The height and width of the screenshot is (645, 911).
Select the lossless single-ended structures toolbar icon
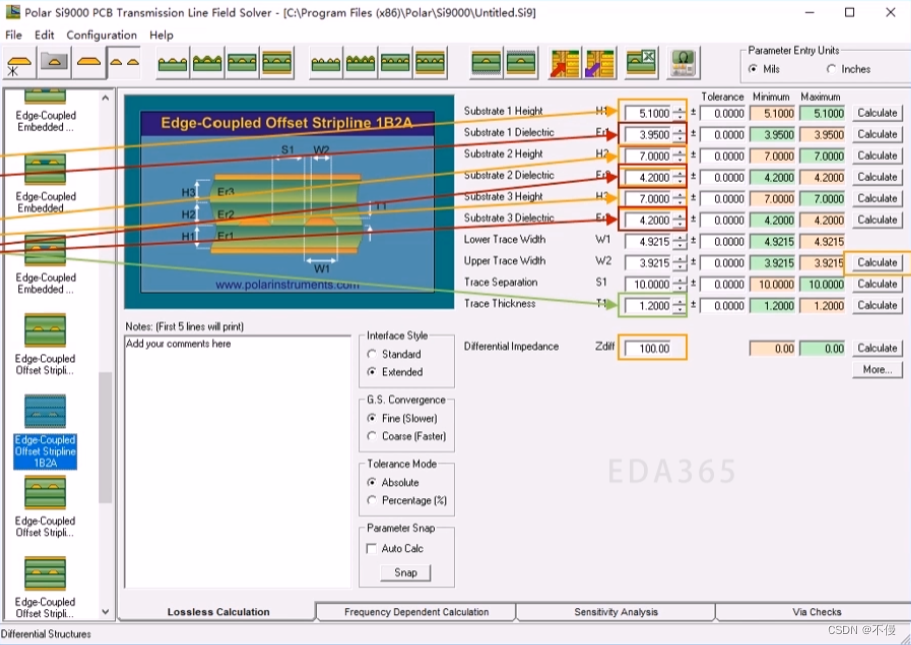[x=19, y=63]
